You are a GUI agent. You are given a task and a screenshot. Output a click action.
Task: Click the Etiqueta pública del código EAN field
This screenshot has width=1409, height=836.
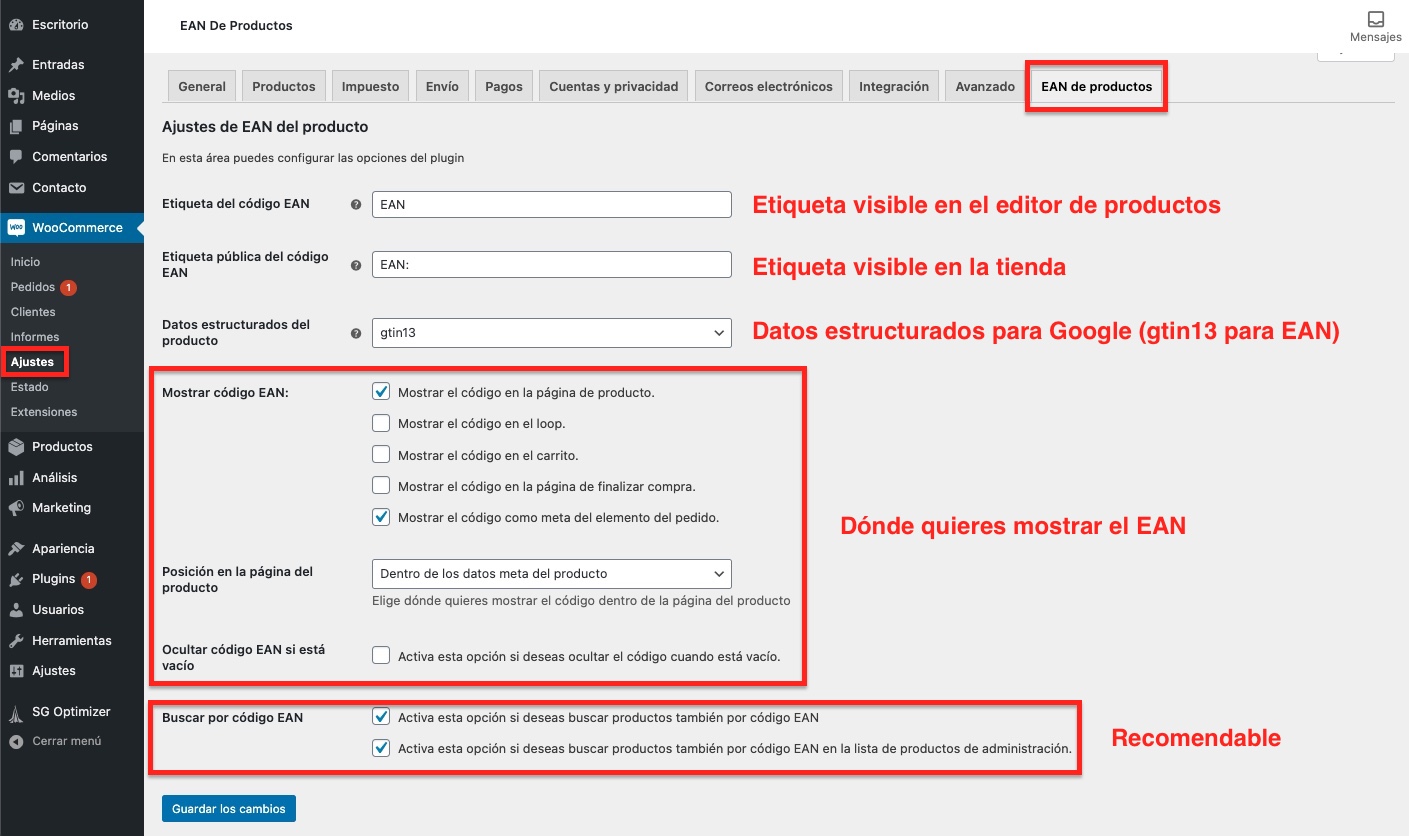tap(551, 265)
